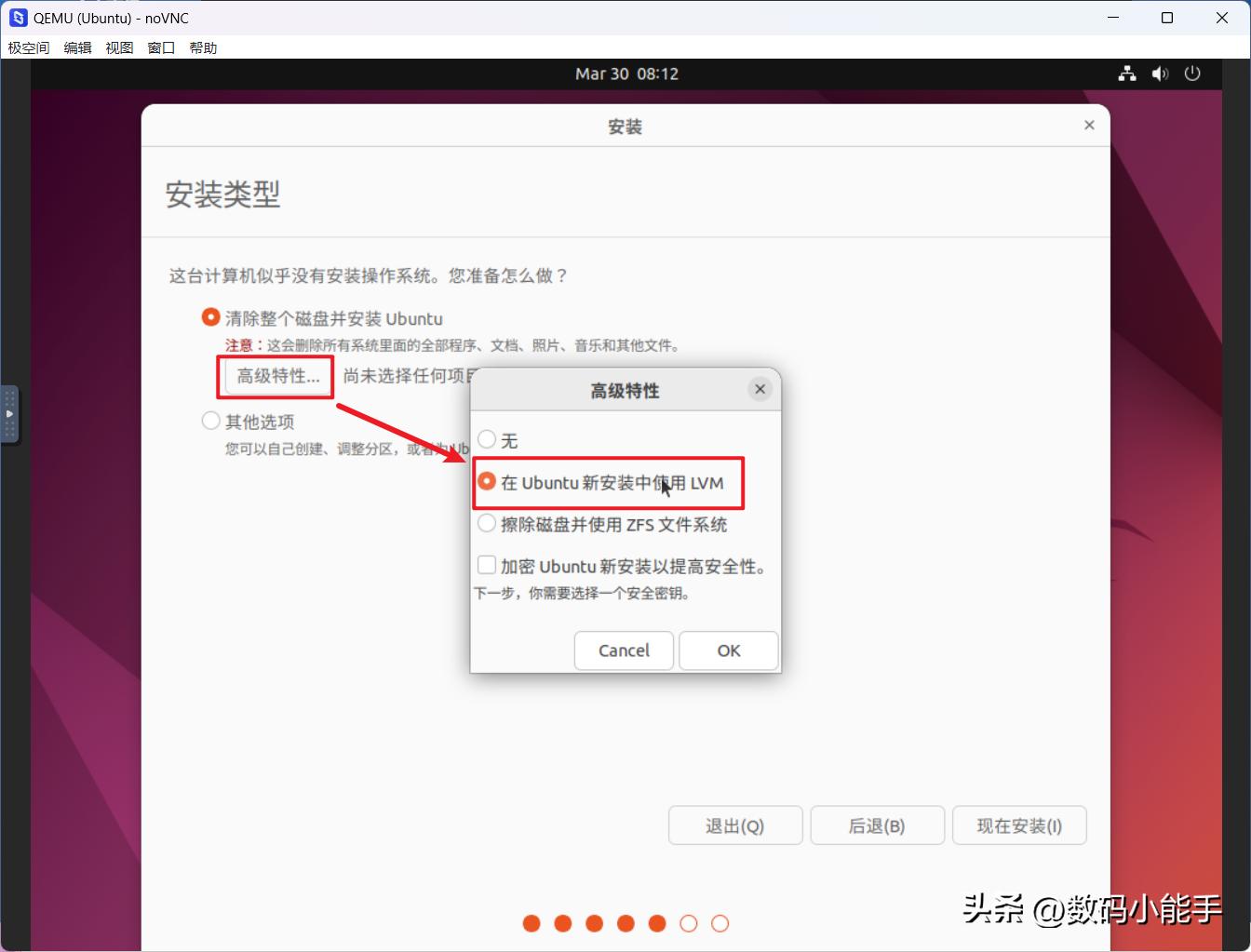
Task: Open the 编辑 menu
Action: point(77,47)
